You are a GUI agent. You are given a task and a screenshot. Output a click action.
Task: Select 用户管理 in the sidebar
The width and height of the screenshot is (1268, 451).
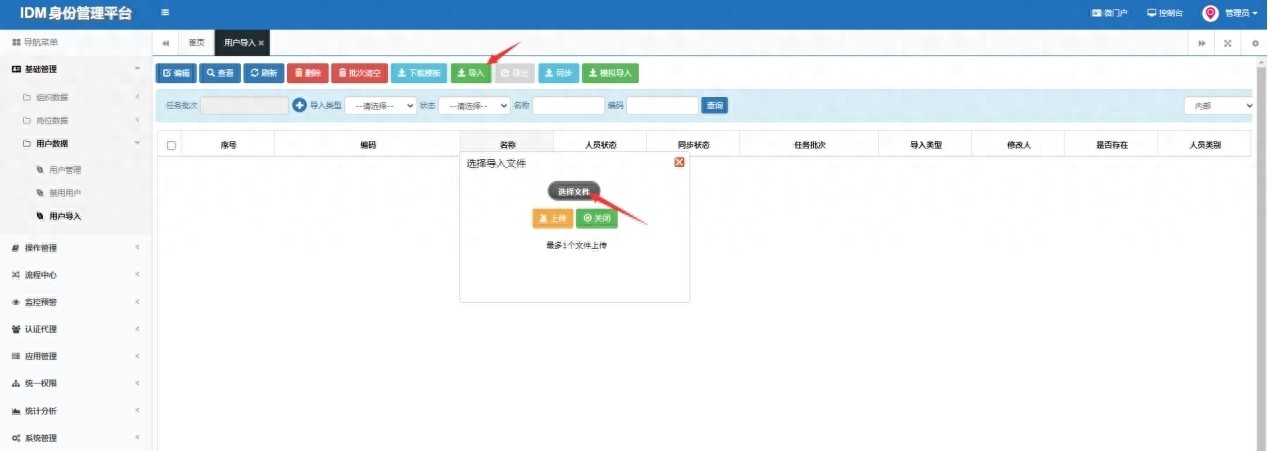(x=65, y=170)
